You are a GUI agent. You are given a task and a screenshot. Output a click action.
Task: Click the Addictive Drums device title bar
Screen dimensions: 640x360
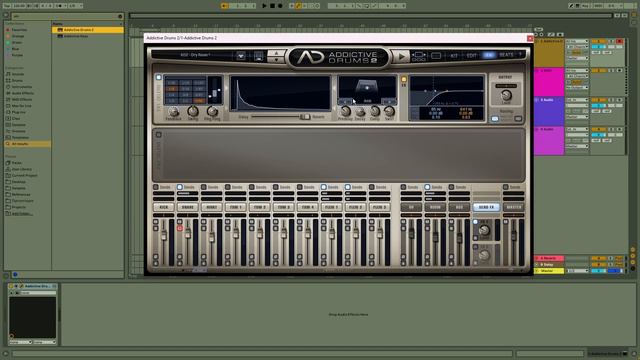click(x=33, y=286)
